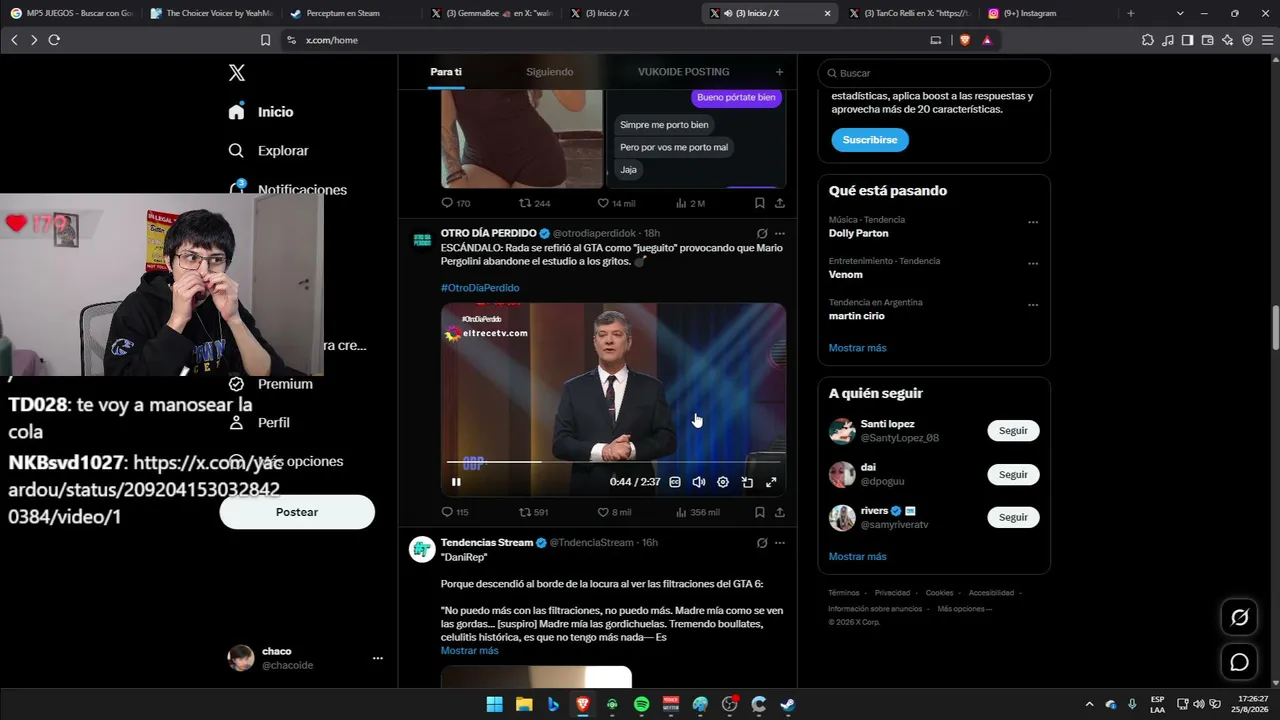Reload the page in the browser toolbar

54,40
